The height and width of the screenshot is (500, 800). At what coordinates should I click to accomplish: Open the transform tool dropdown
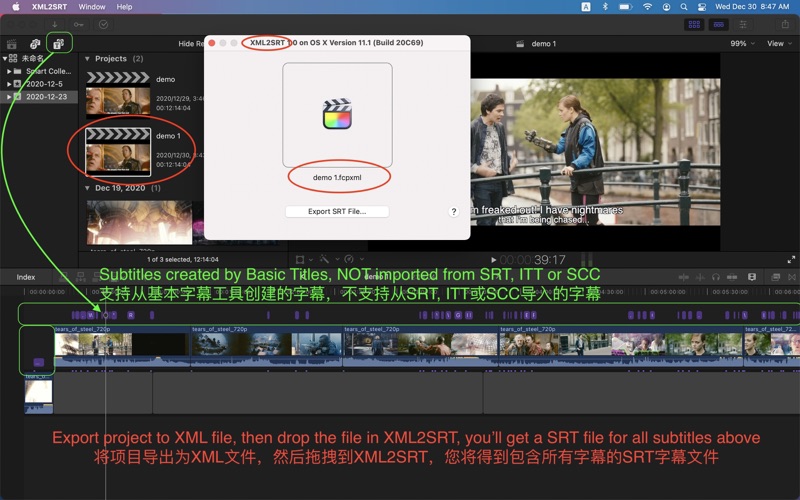(304, 260)
